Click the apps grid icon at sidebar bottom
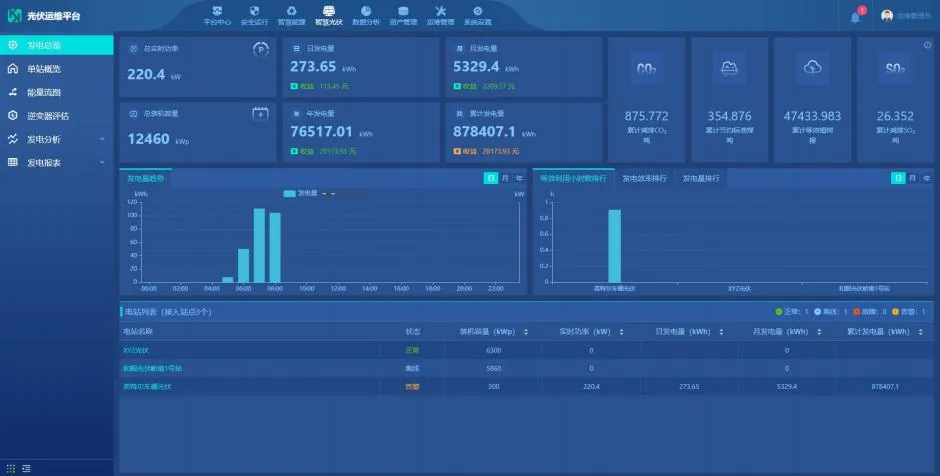Viewport: 940px width, 476px height. coord(11,468)
